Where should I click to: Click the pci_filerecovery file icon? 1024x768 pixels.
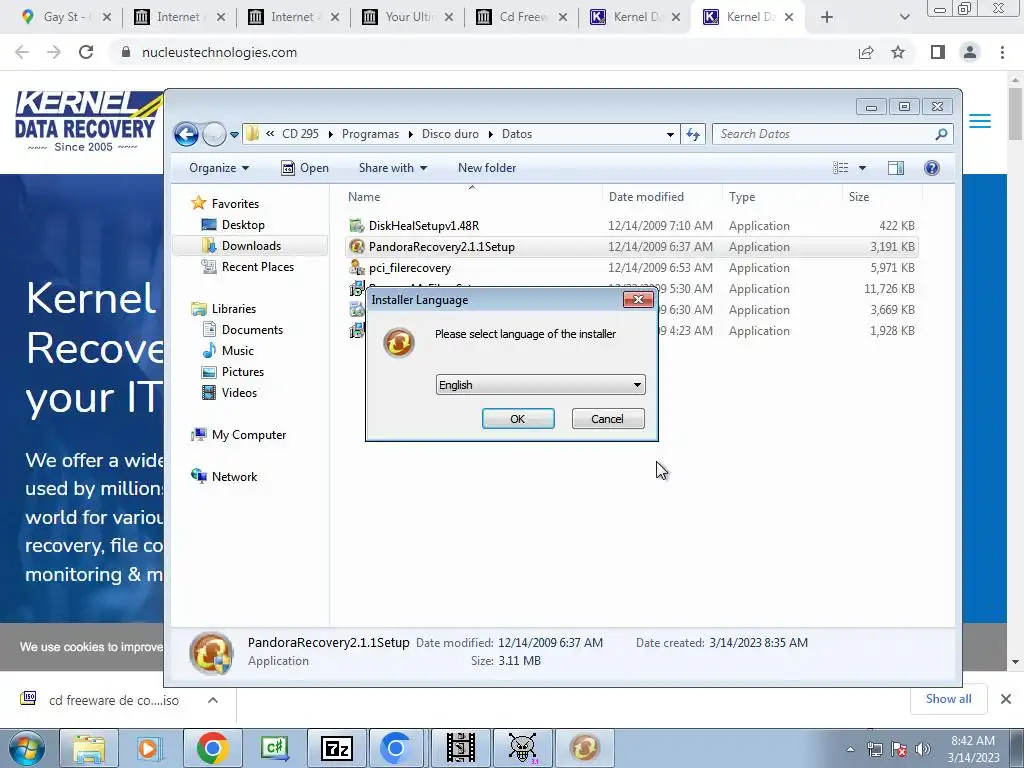357,268
